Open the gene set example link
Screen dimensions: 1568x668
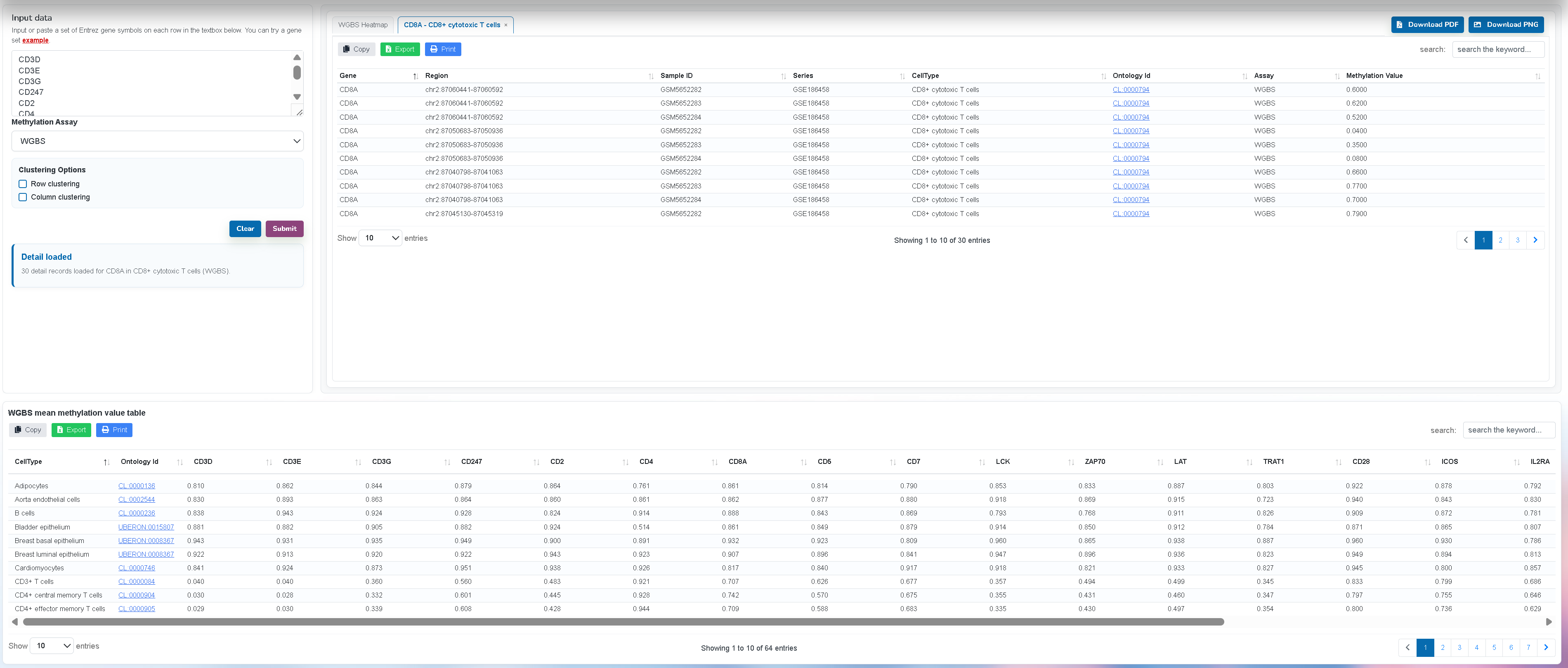35,41
